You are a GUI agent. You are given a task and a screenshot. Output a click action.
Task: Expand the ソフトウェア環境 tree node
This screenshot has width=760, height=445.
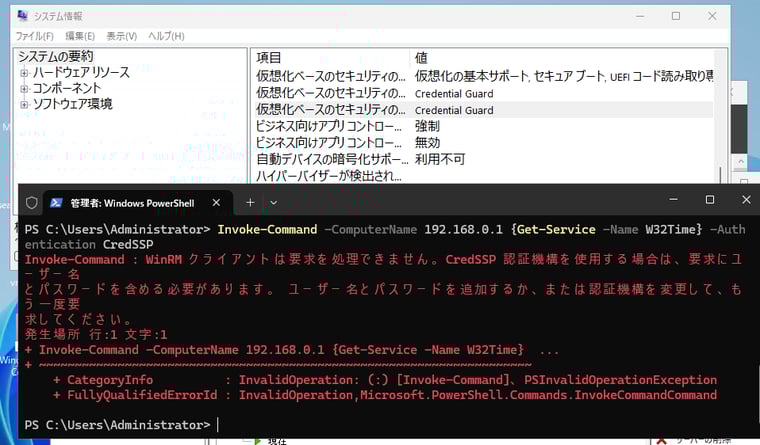click(x=23, y=104)
